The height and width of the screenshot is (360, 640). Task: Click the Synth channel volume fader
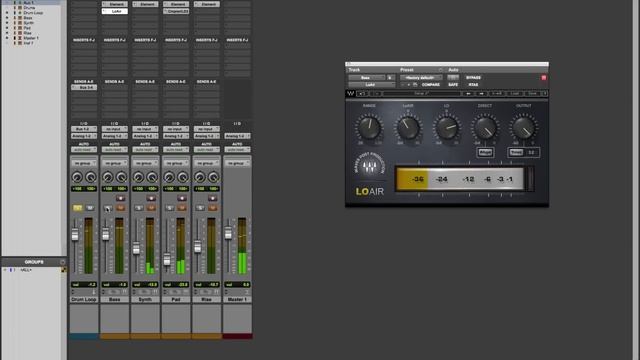tap(136, 248)
